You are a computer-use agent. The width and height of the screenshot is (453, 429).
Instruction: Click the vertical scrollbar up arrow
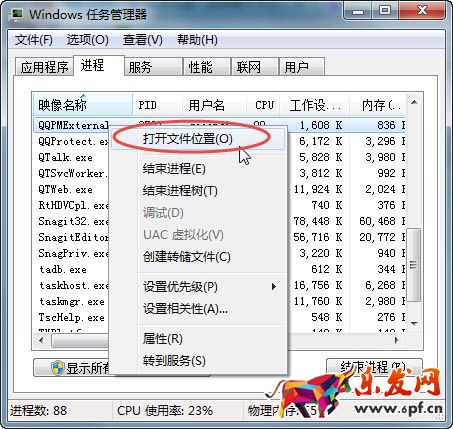tap(414, 102)
